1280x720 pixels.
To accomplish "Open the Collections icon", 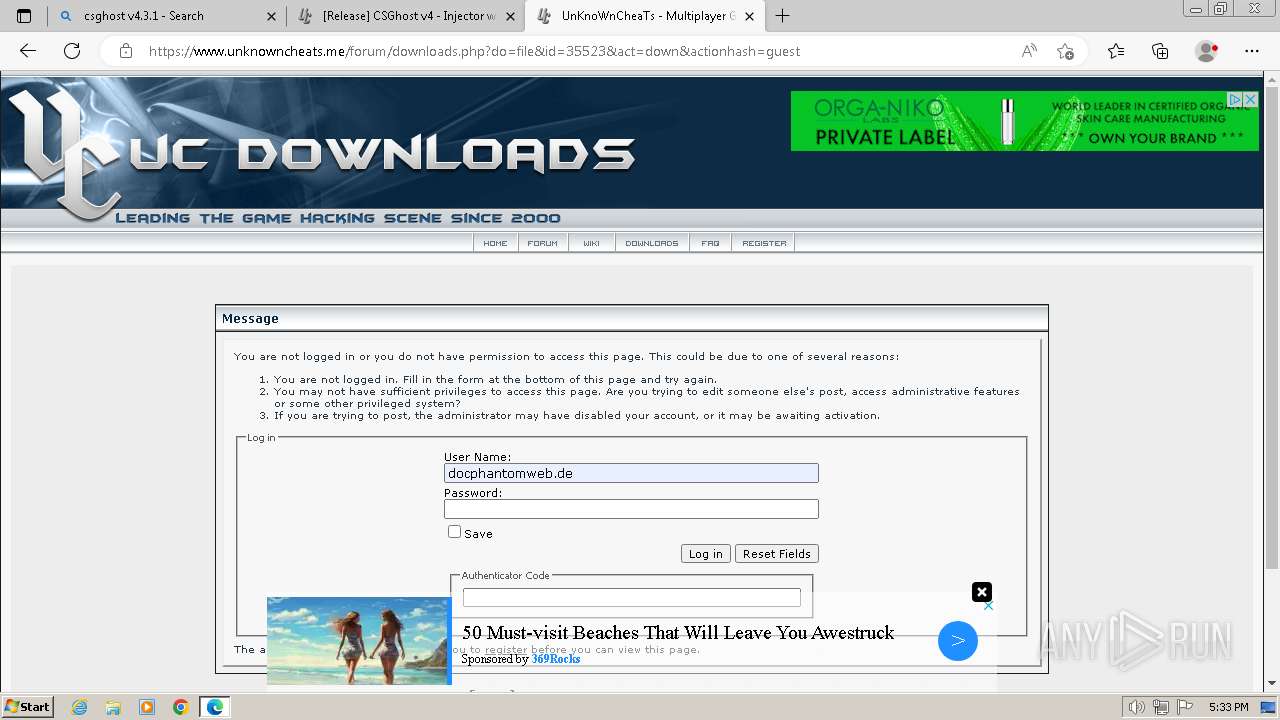I will [1160, 51].
